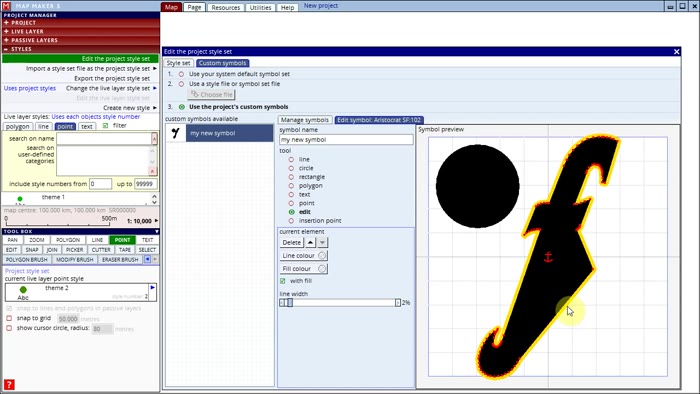Click the red anchor insertion point marker

(x=548, y=257)
